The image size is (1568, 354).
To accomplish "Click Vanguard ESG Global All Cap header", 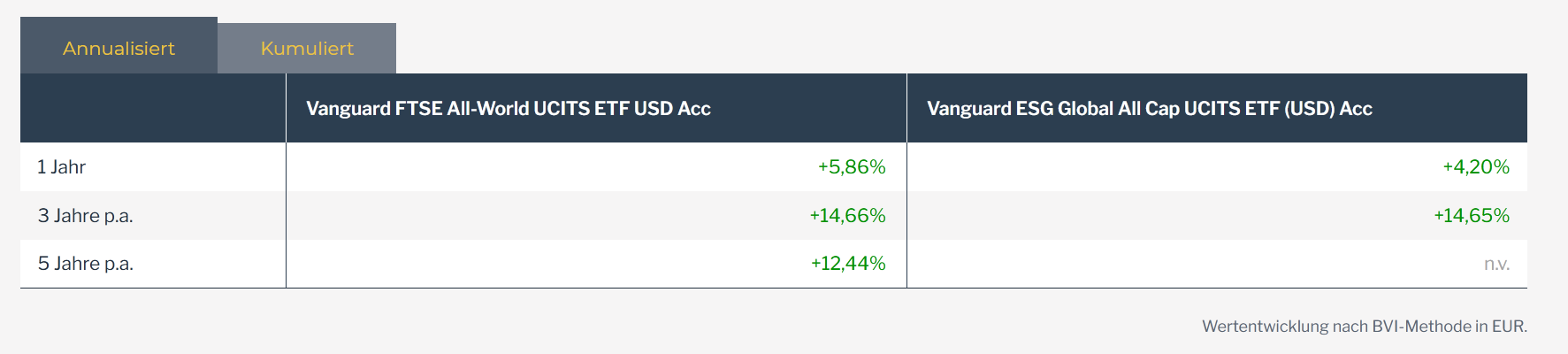I will [1149, 109].
